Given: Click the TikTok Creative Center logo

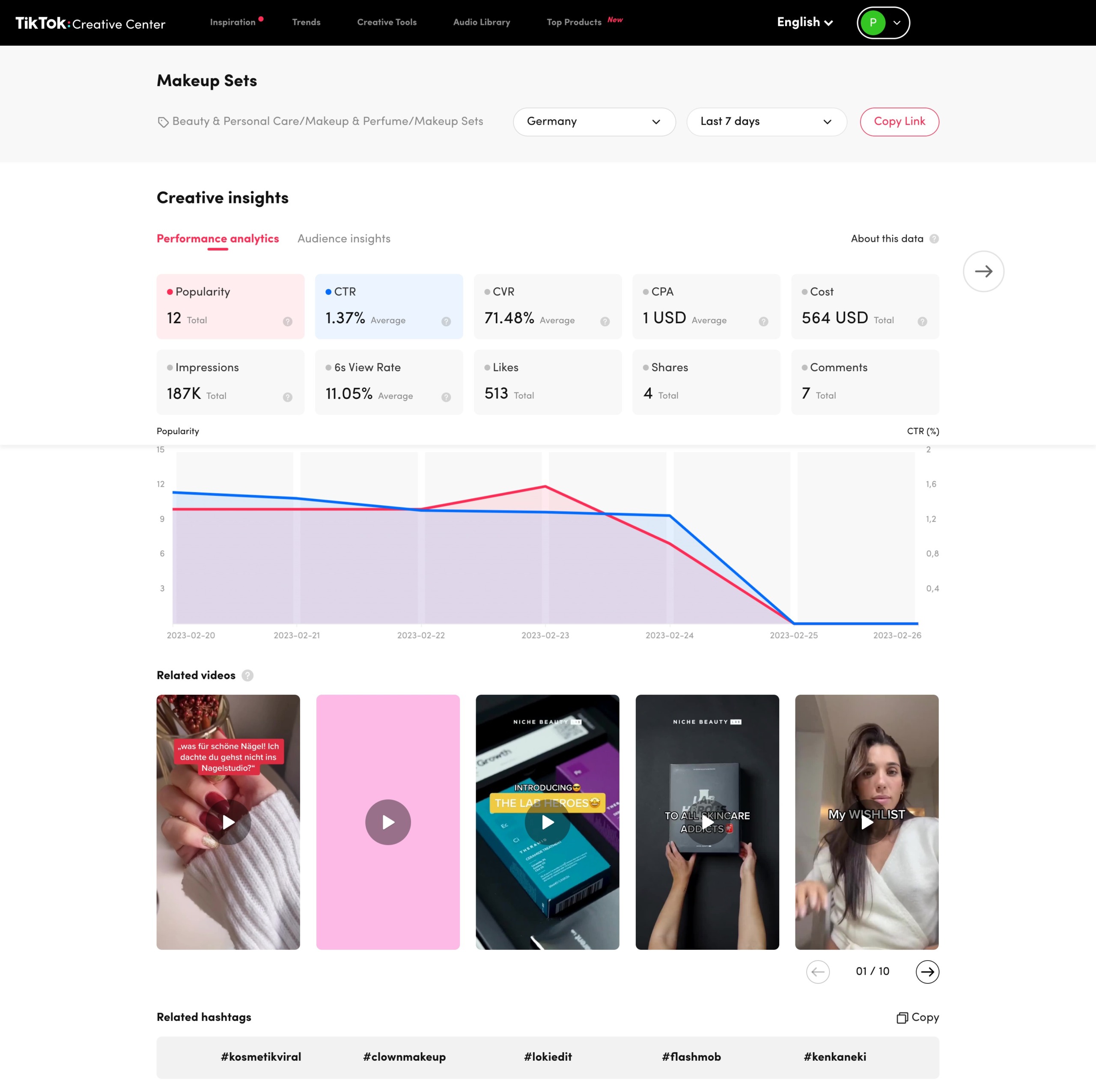Looking at the screenshot, I should [x=90, y=23].
